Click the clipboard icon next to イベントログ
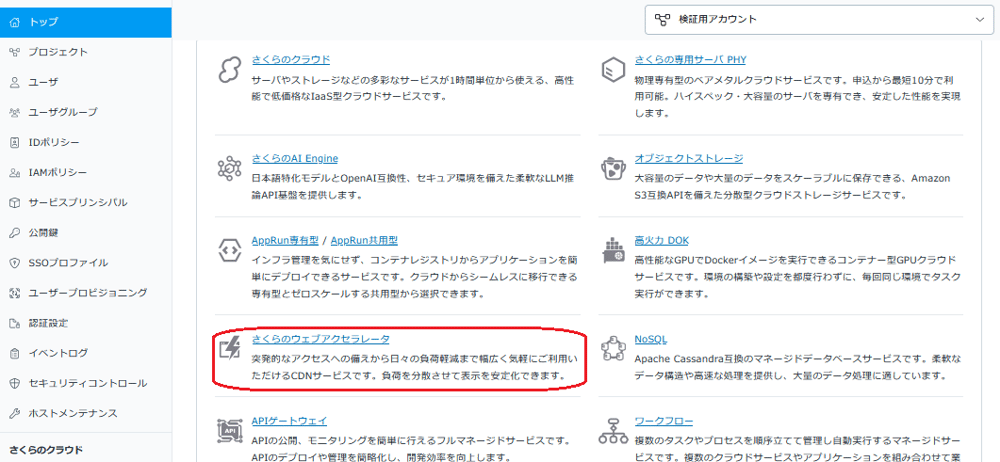The width and height of the screenshot is (1000, 462). click(x=15, y=353)
